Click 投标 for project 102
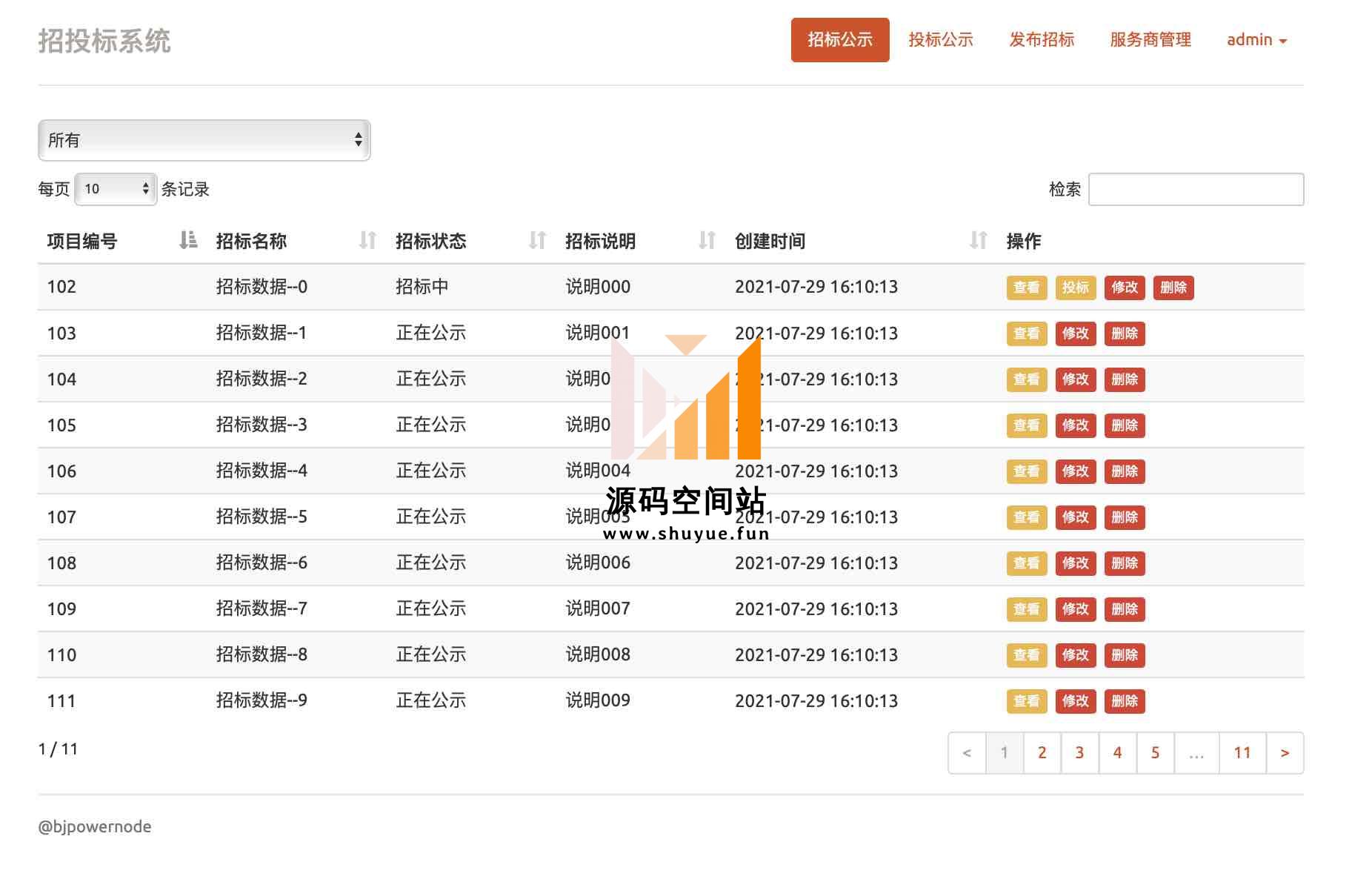 1076,288
